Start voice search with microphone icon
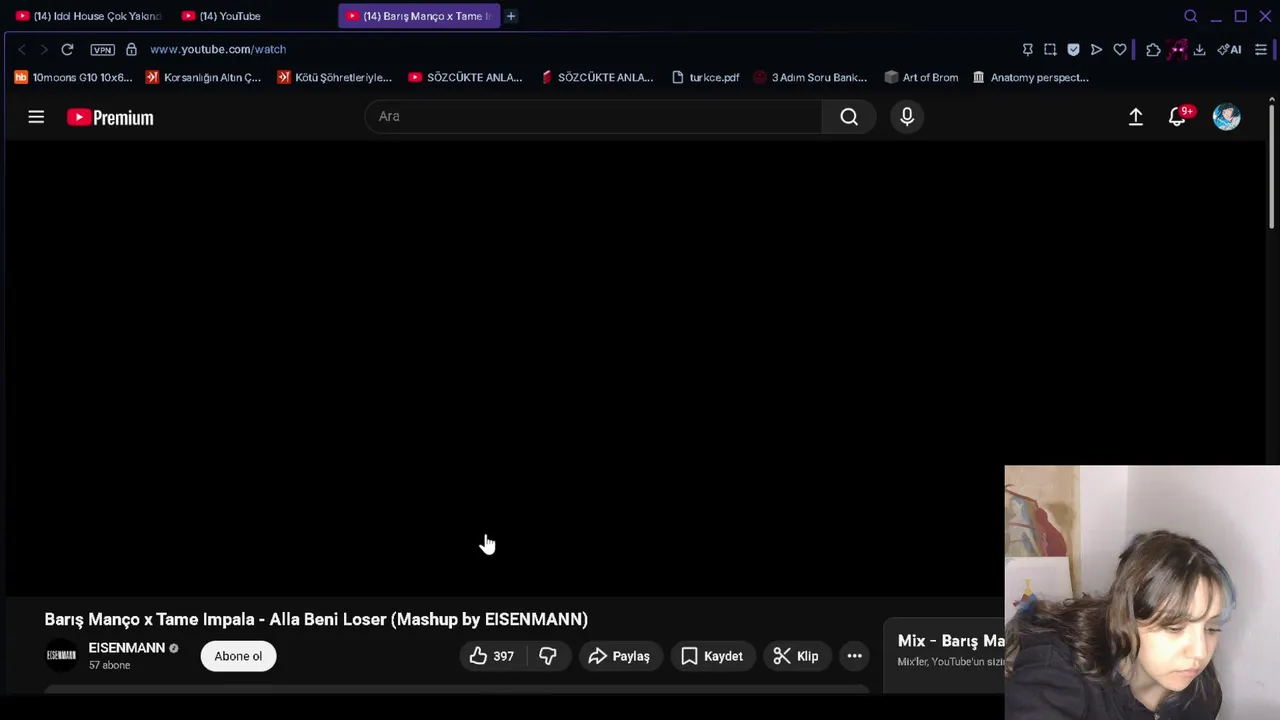 [907, 117]
